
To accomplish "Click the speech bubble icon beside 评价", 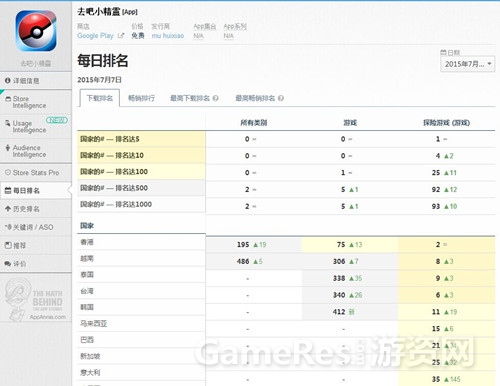I will 8,264.
